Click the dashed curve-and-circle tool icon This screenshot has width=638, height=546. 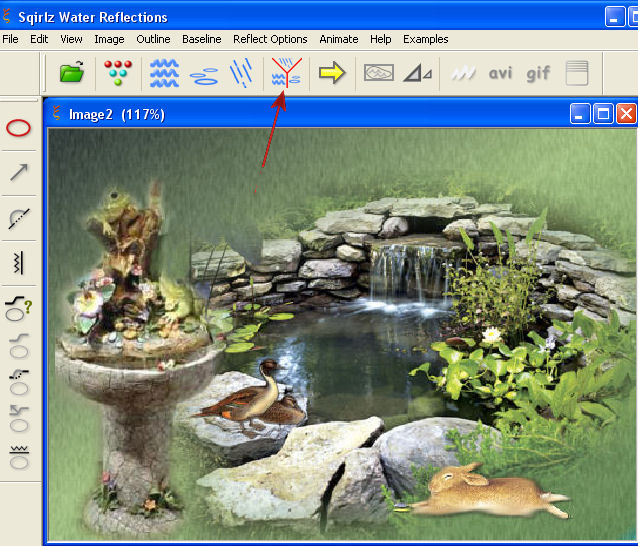(19, 383)
